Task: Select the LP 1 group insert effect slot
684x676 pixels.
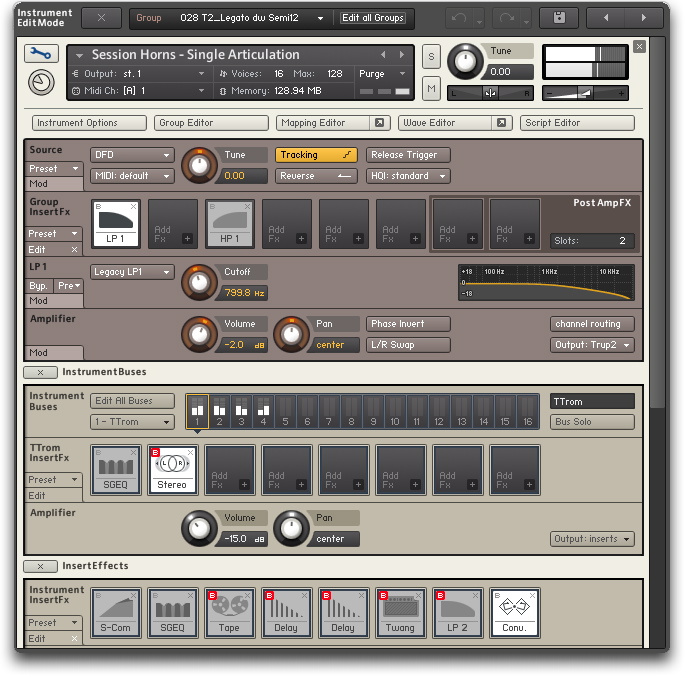Action: coord(116,224)
